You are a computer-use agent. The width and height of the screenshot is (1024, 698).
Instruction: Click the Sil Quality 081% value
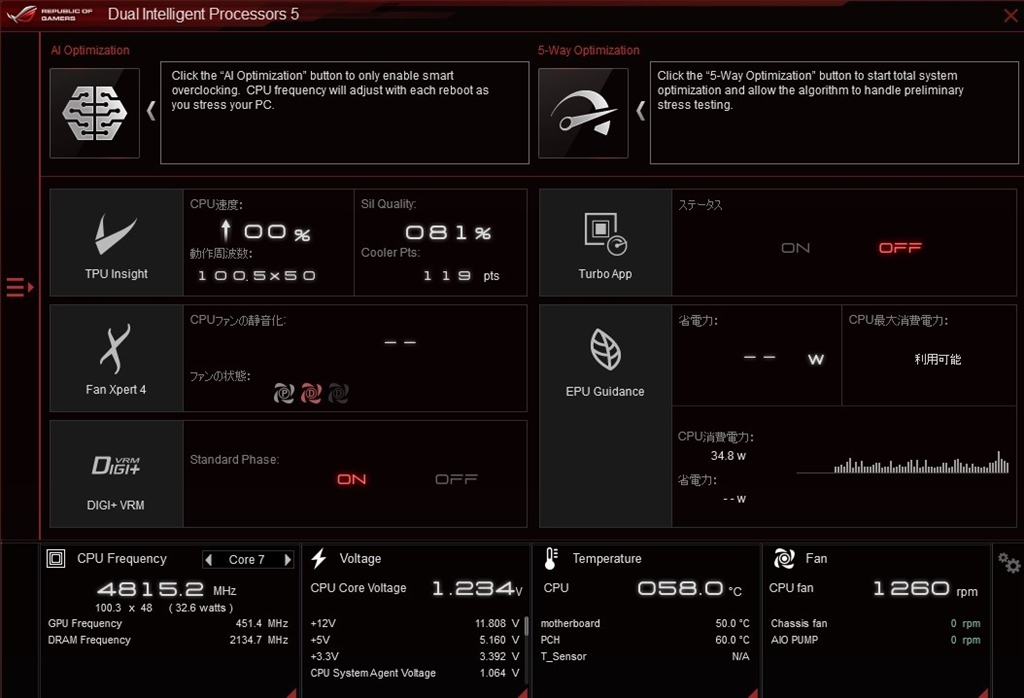pos(448,233)
